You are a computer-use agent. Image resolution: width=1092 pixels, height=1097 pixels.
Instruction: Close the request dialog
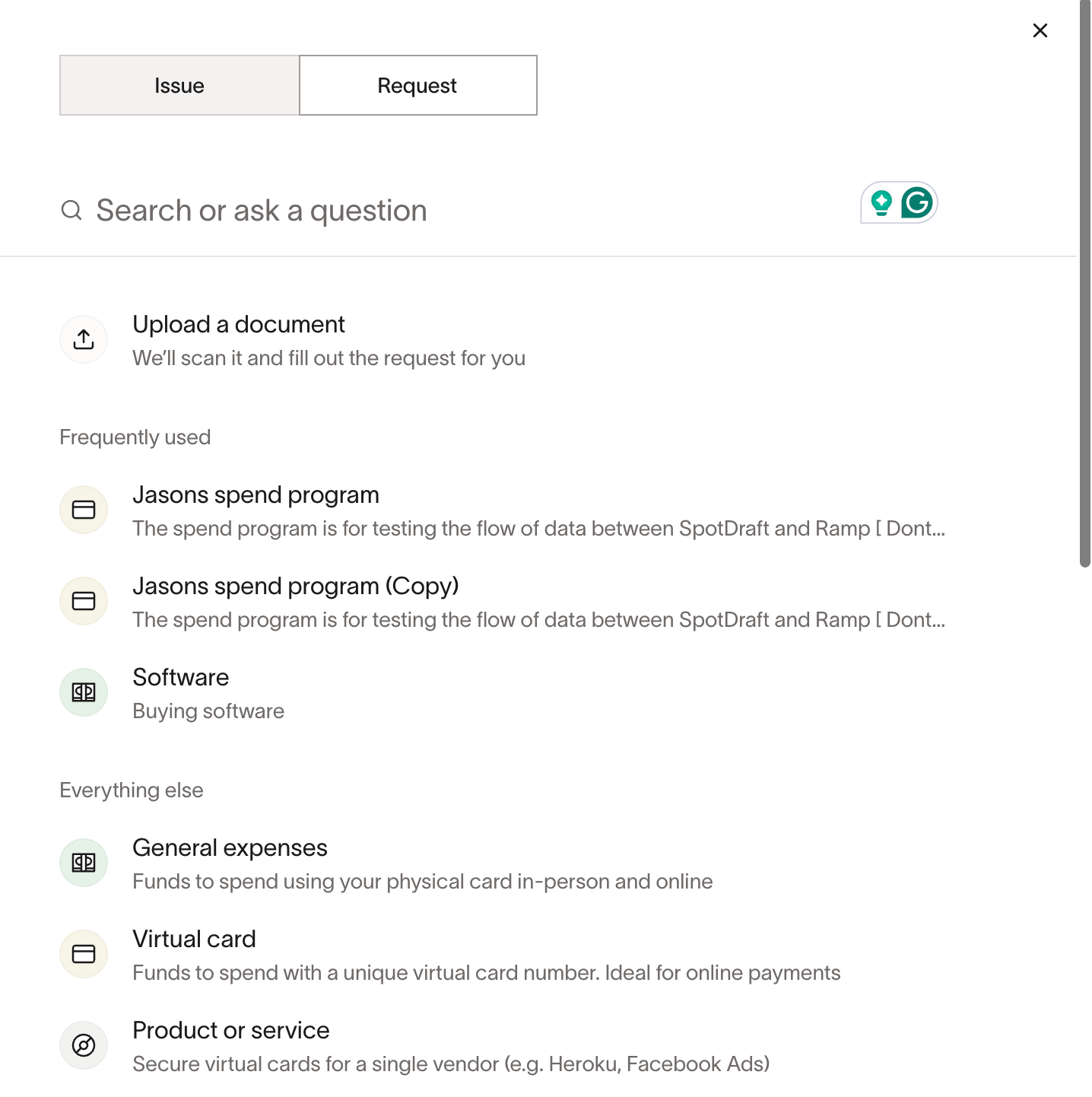(x=1040, y=30)
